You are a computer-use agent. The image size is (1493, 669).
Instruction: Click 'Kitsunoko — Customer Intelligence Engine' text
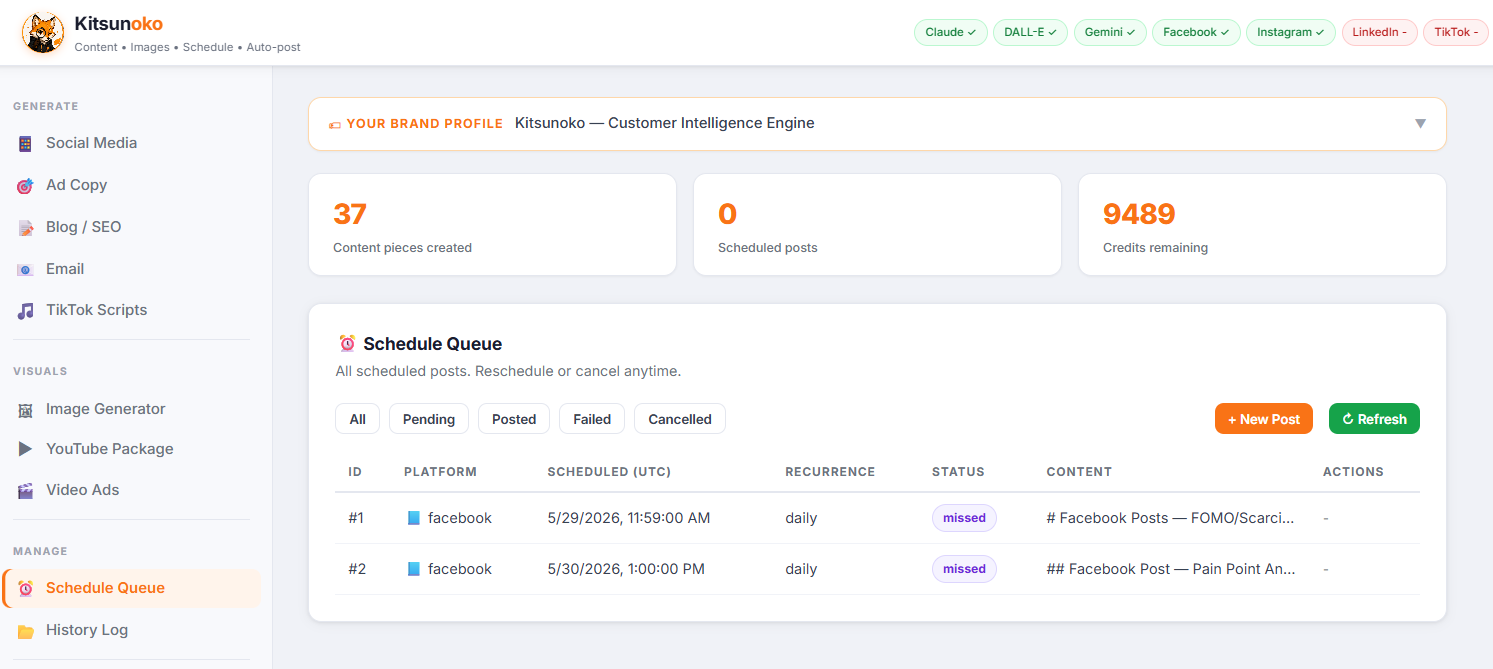click(x=665, y=124)
